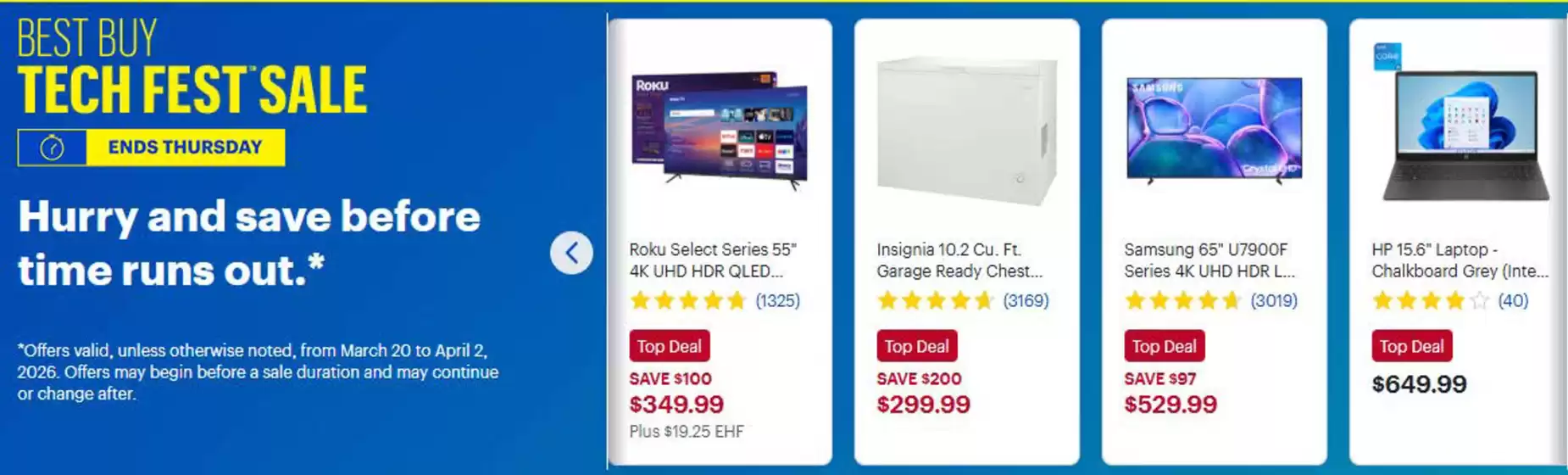Open the Insignia chest freezer product image

966,130
